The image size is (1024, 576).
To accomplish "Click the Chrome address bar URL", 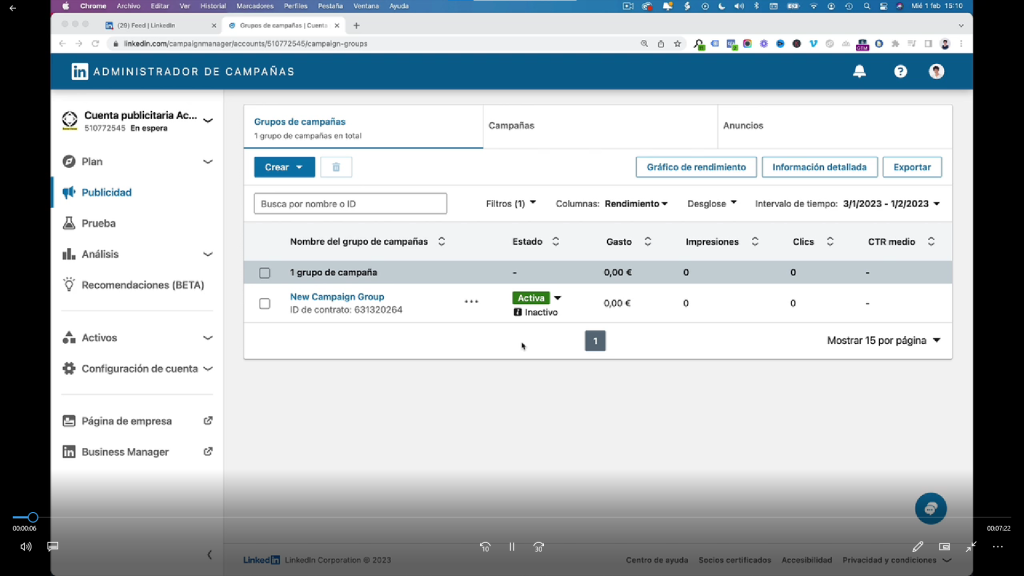I will tap(246, 44).
